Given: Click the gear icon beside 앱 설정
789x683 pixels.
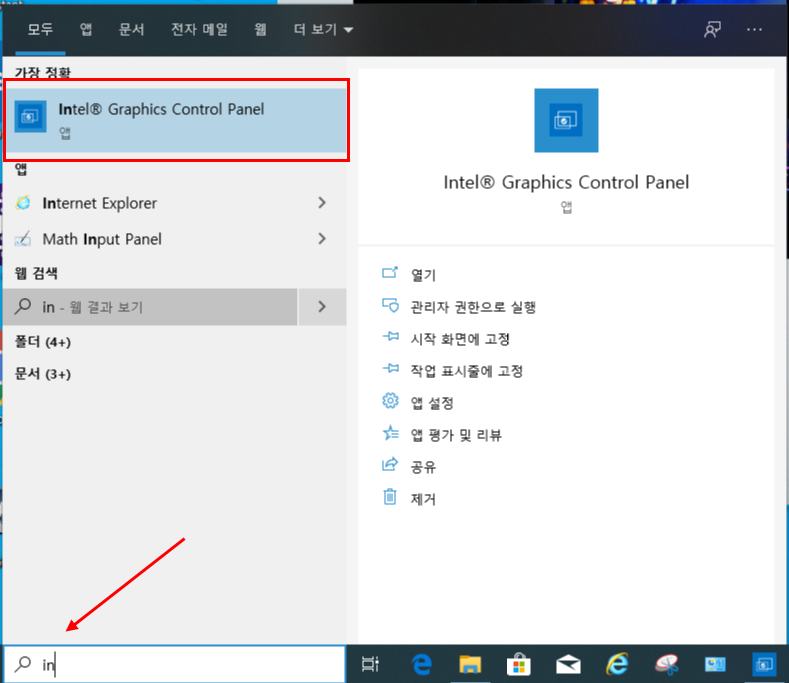Looking at the screenshot, I should click(x=390, y=401).
